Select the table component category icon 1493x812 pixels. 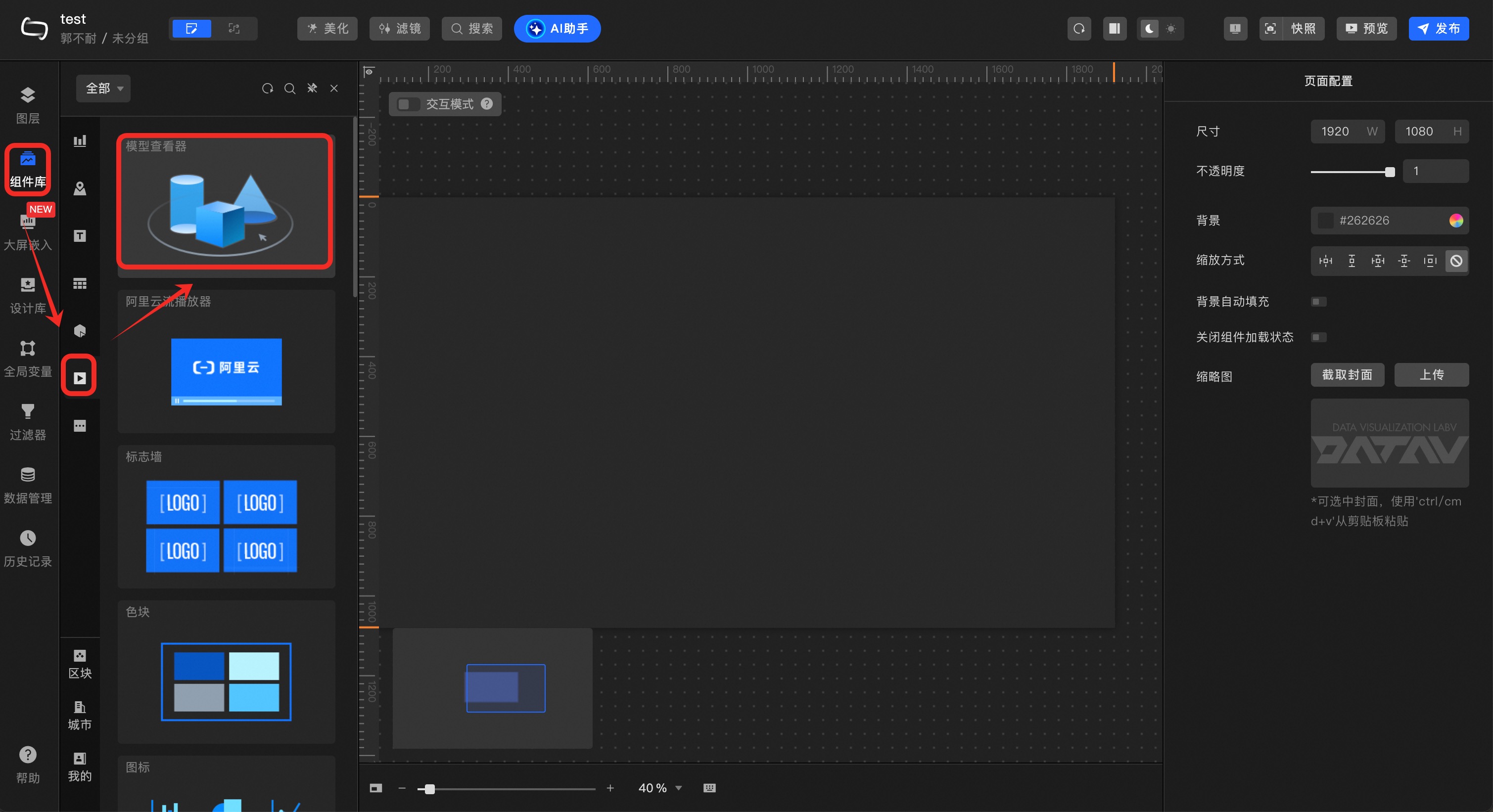point(80,283)
